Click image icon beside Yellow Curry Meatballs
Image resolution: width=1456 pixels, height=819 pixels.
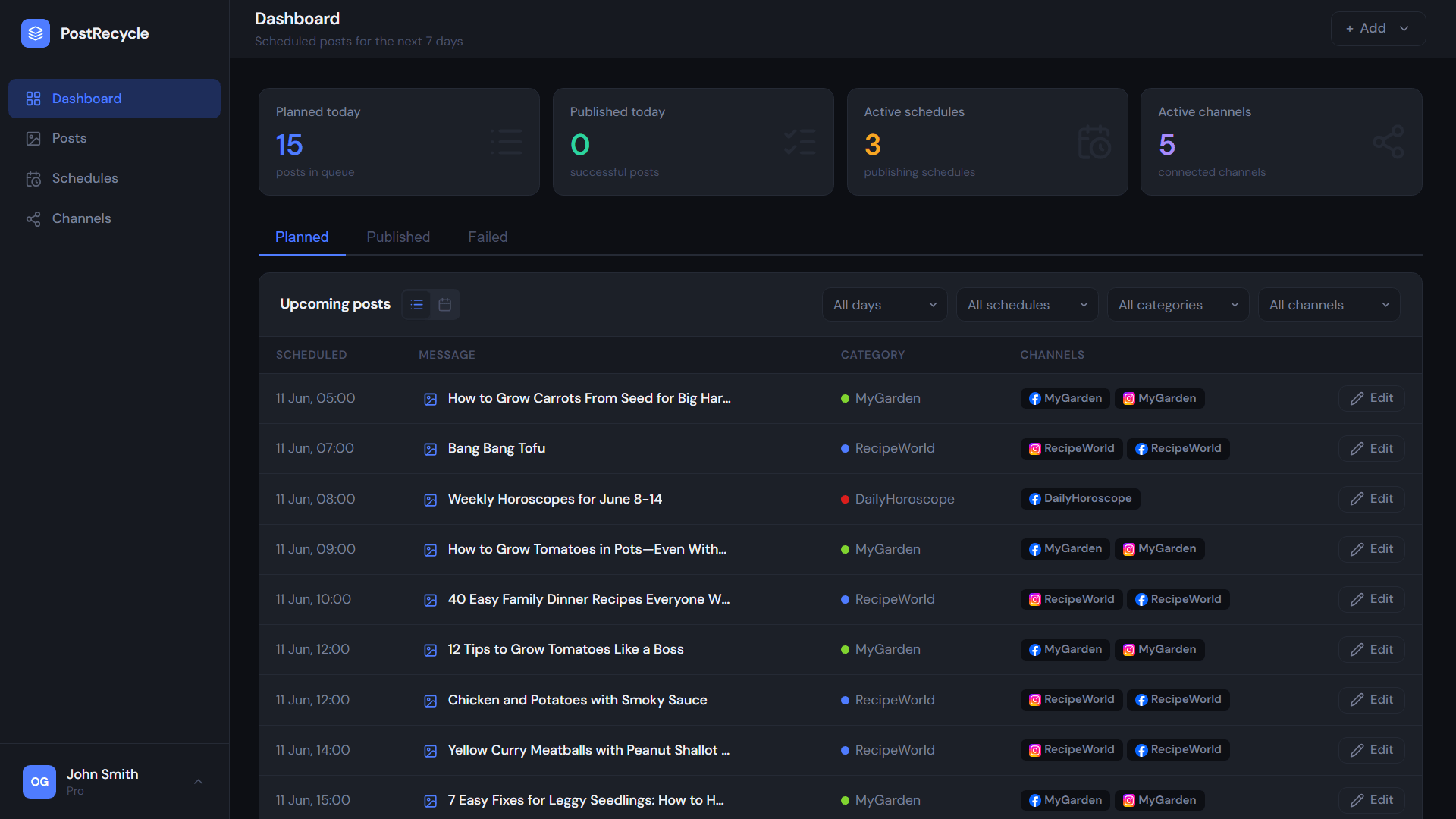(430, 751)
